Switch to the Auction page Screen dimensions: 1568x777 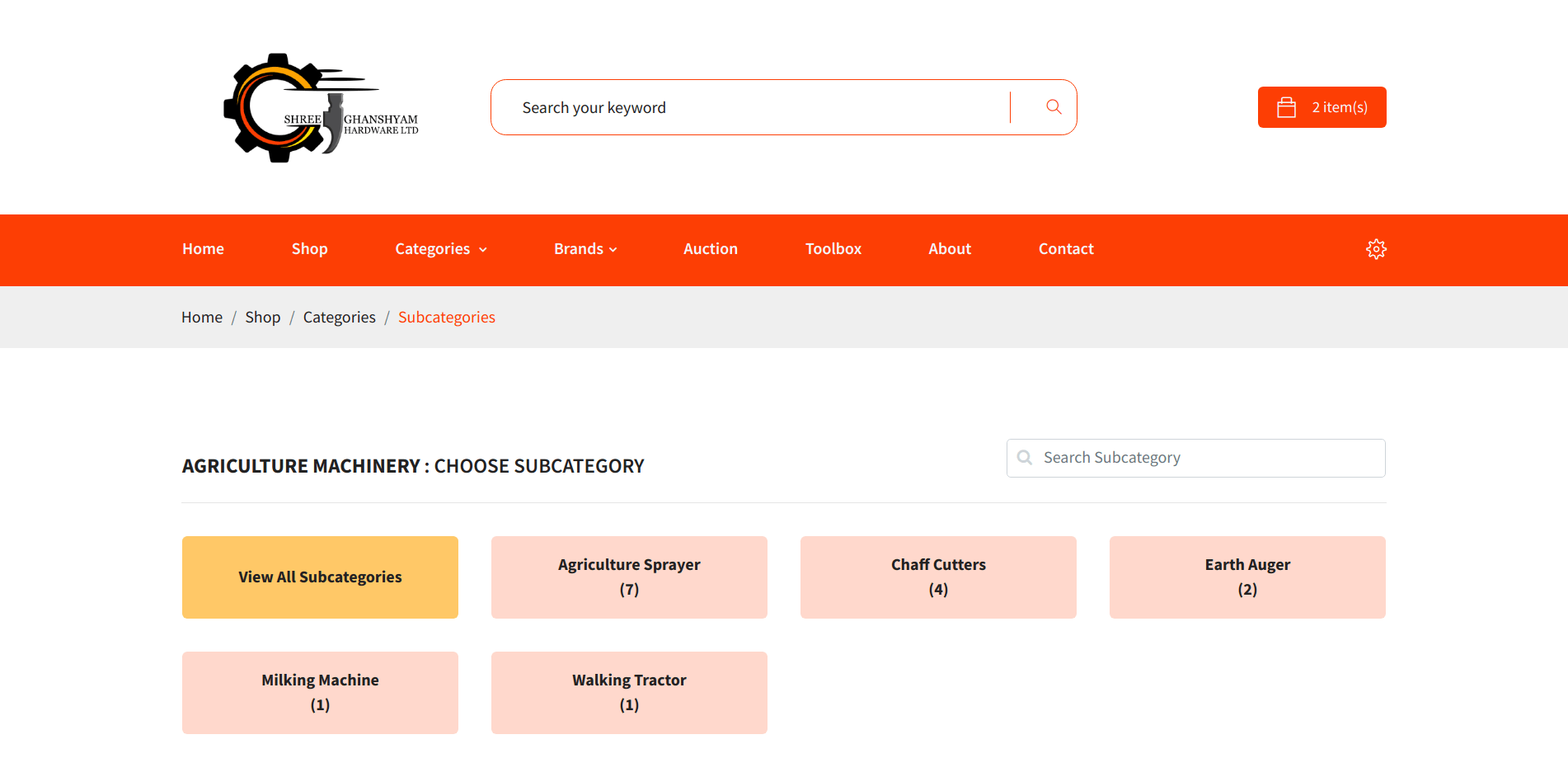click(710, 248)
